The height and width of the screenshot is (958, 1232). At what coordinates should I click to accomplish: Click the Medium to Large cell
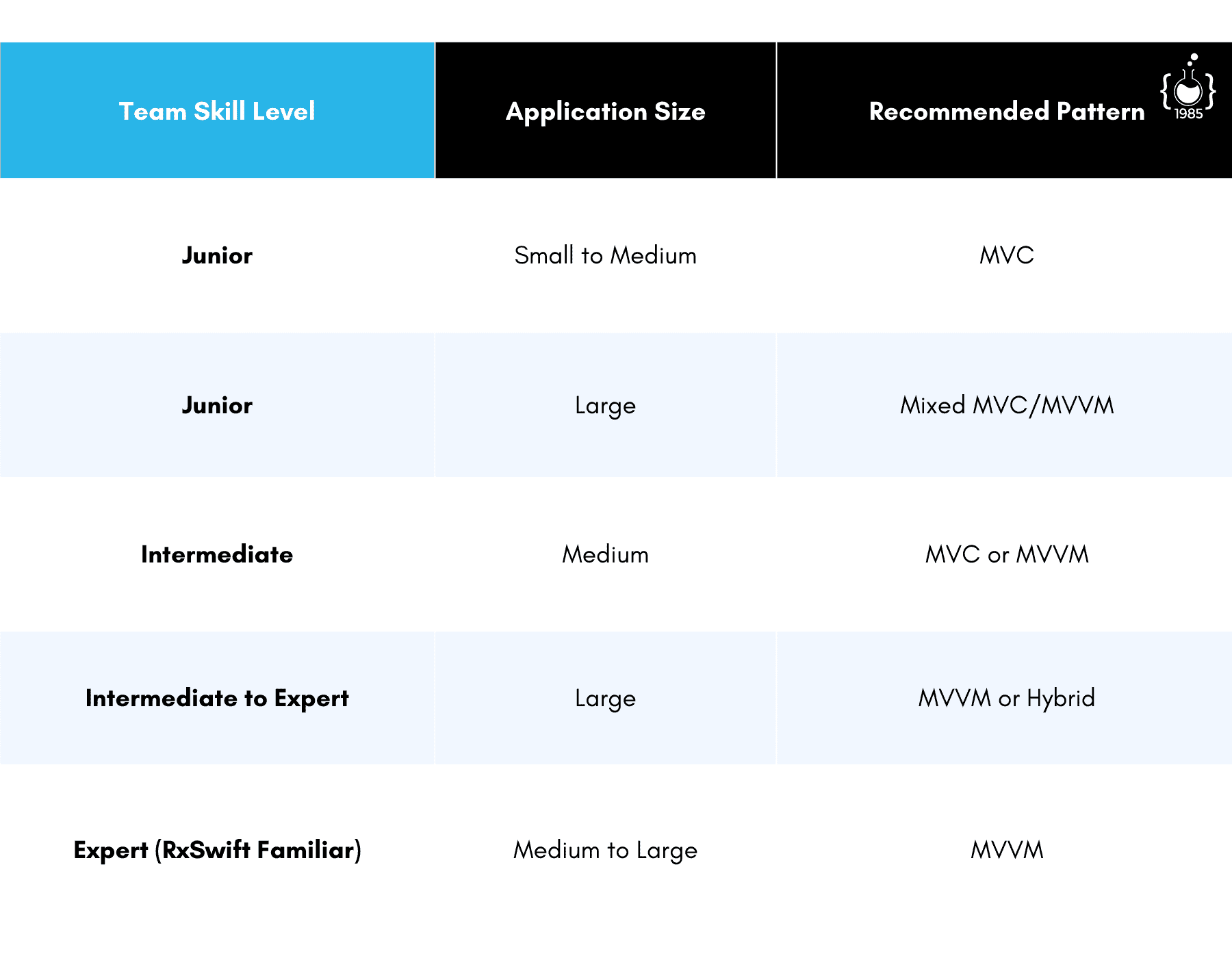pos(606,850)
